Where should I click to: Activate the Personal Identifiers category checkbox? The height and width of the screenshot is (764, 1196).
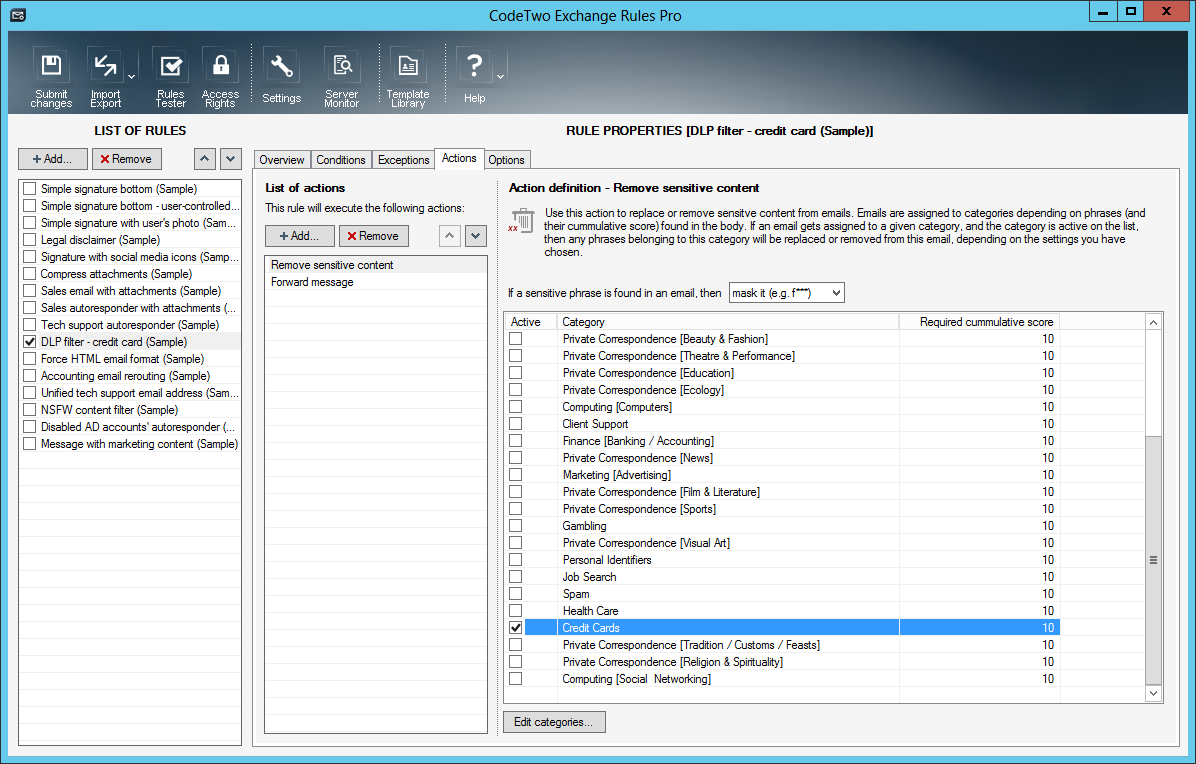(x=516, y=560)
